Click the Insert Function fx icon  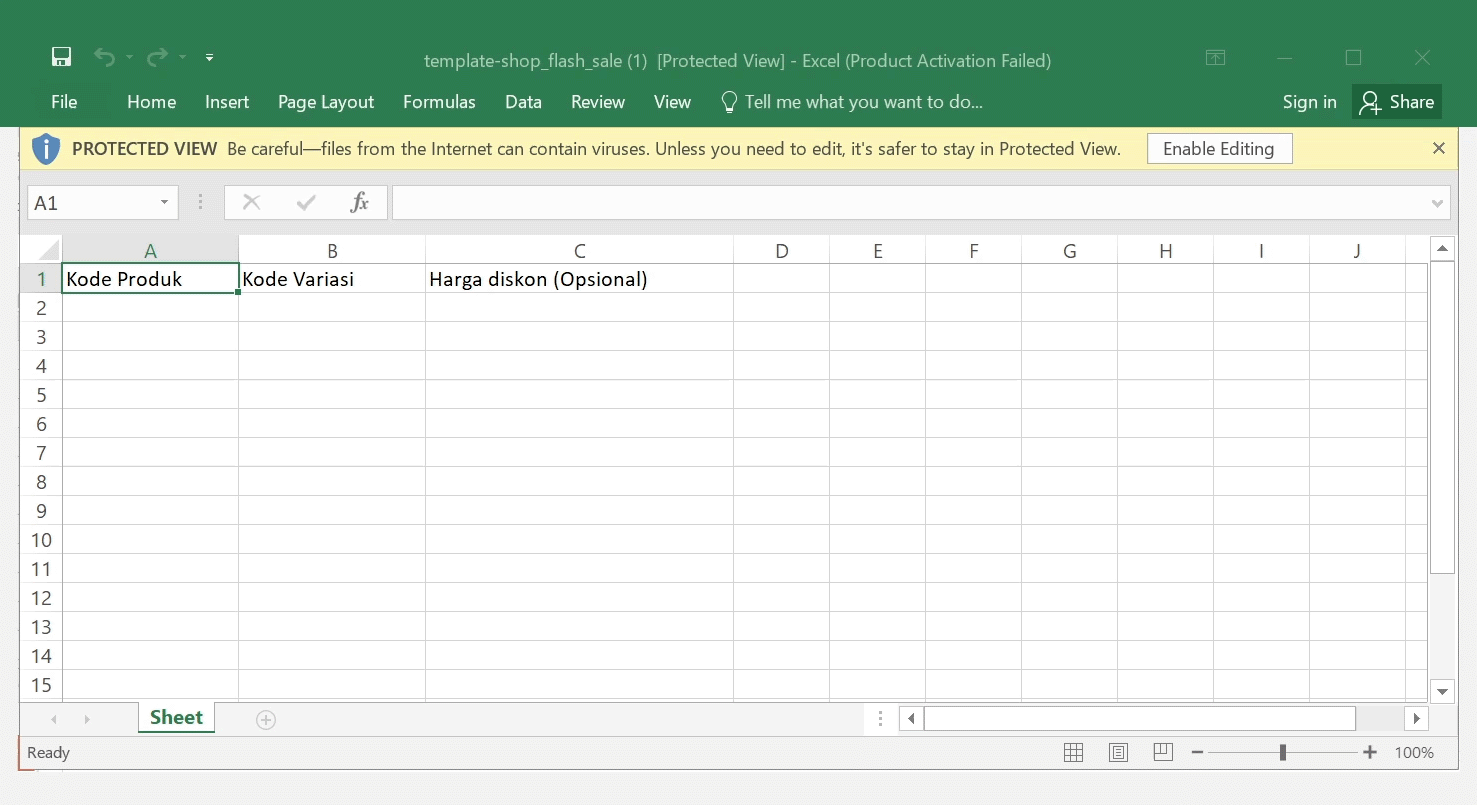(359, 203)
